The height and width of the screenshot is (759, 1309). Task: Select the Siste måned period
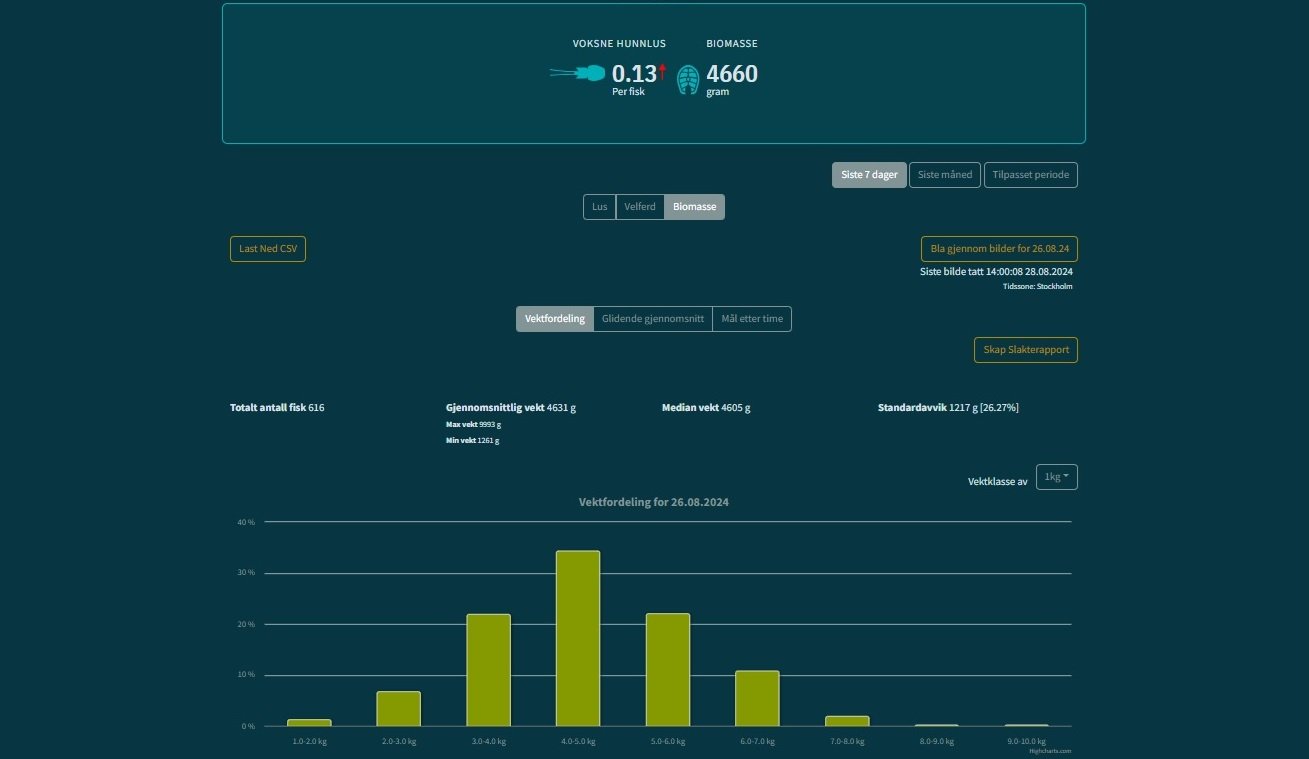(945, 175)
